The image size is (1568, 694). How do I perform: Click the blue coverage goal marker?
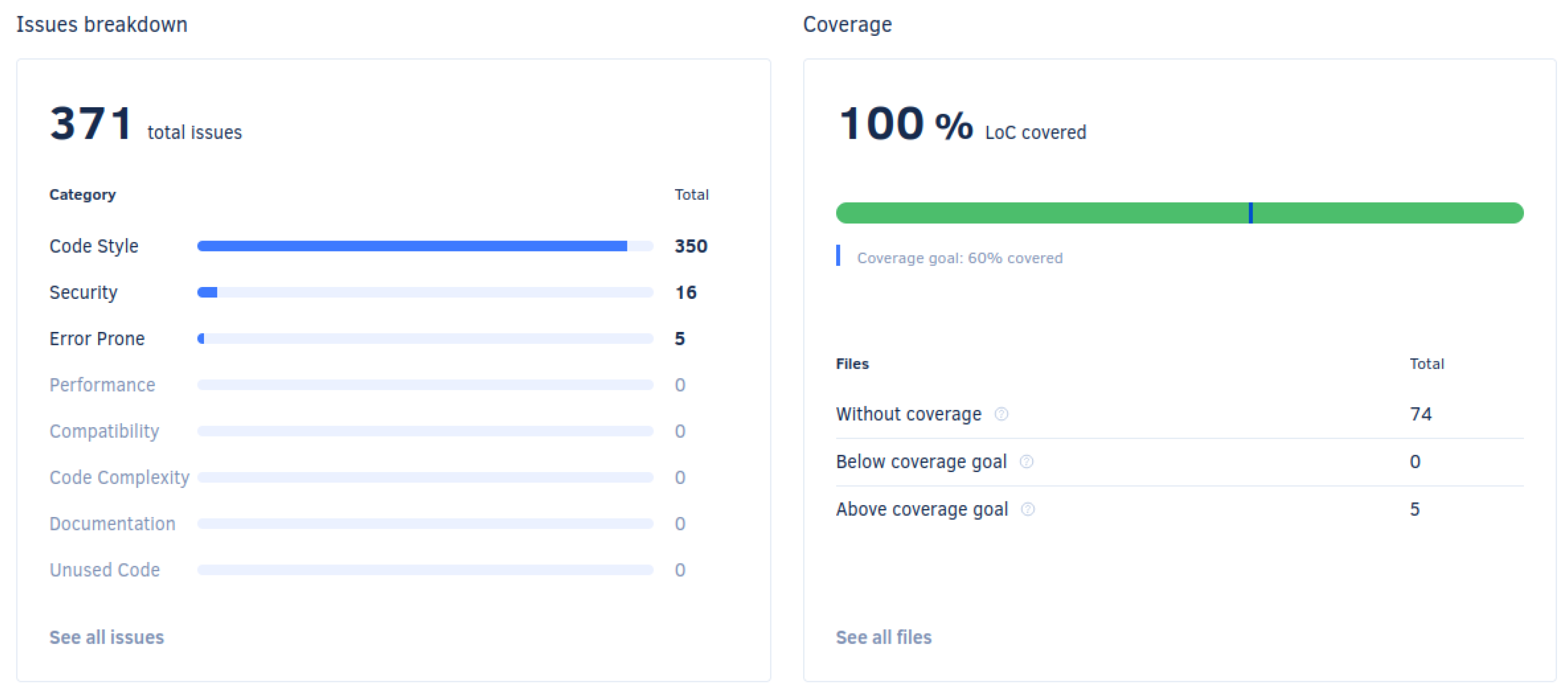click(x=1250, y=213)
